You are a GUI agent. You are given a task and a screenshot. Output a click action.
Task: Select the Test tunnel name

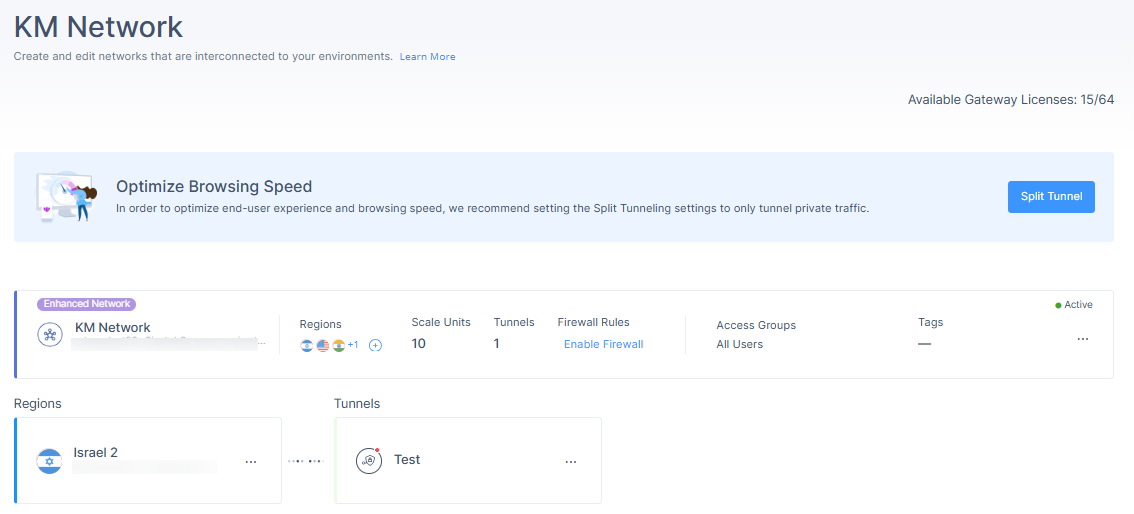(407, 459)
